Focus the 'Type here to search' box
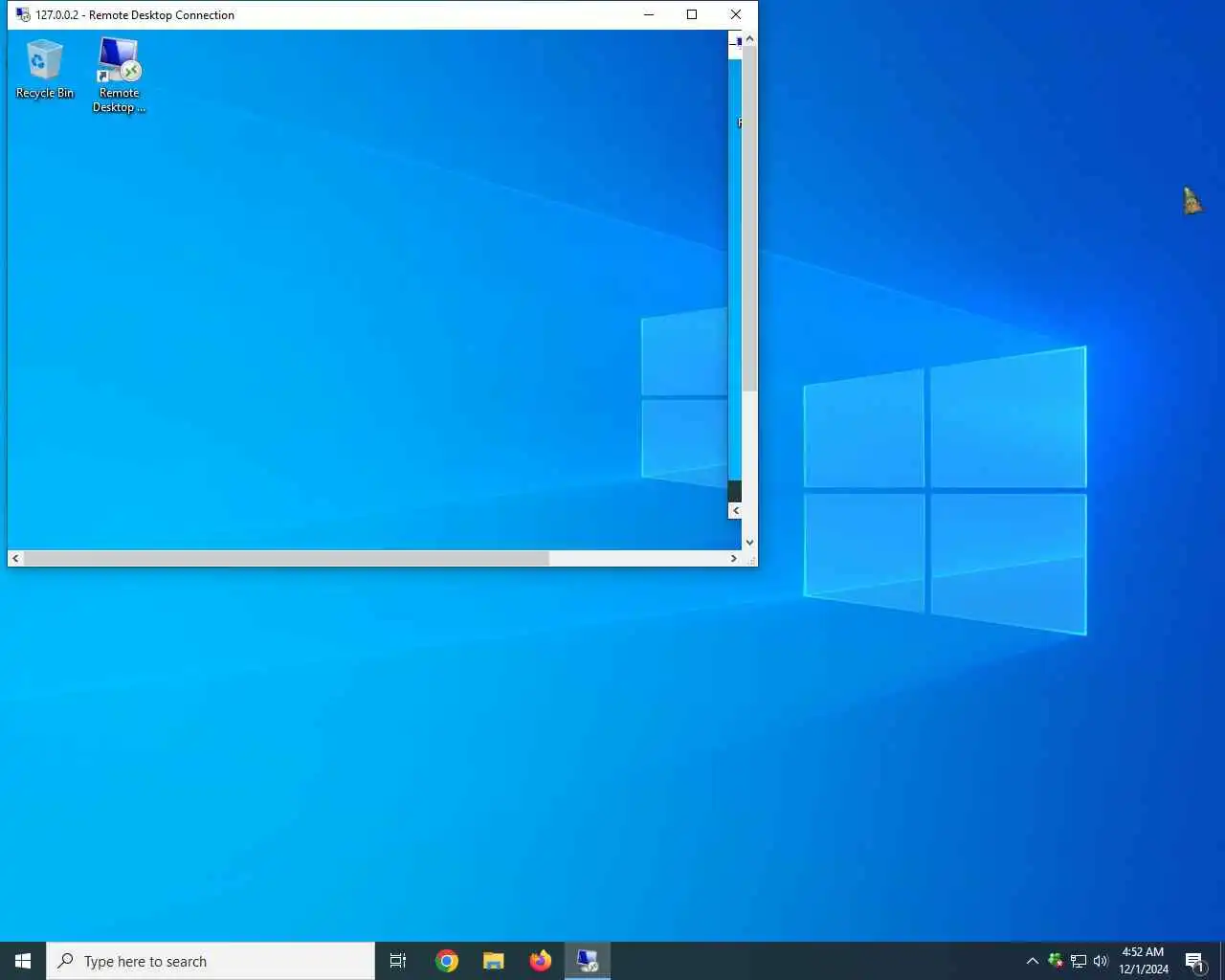Viewport: 1225px width, 980px height. [211, 961]
